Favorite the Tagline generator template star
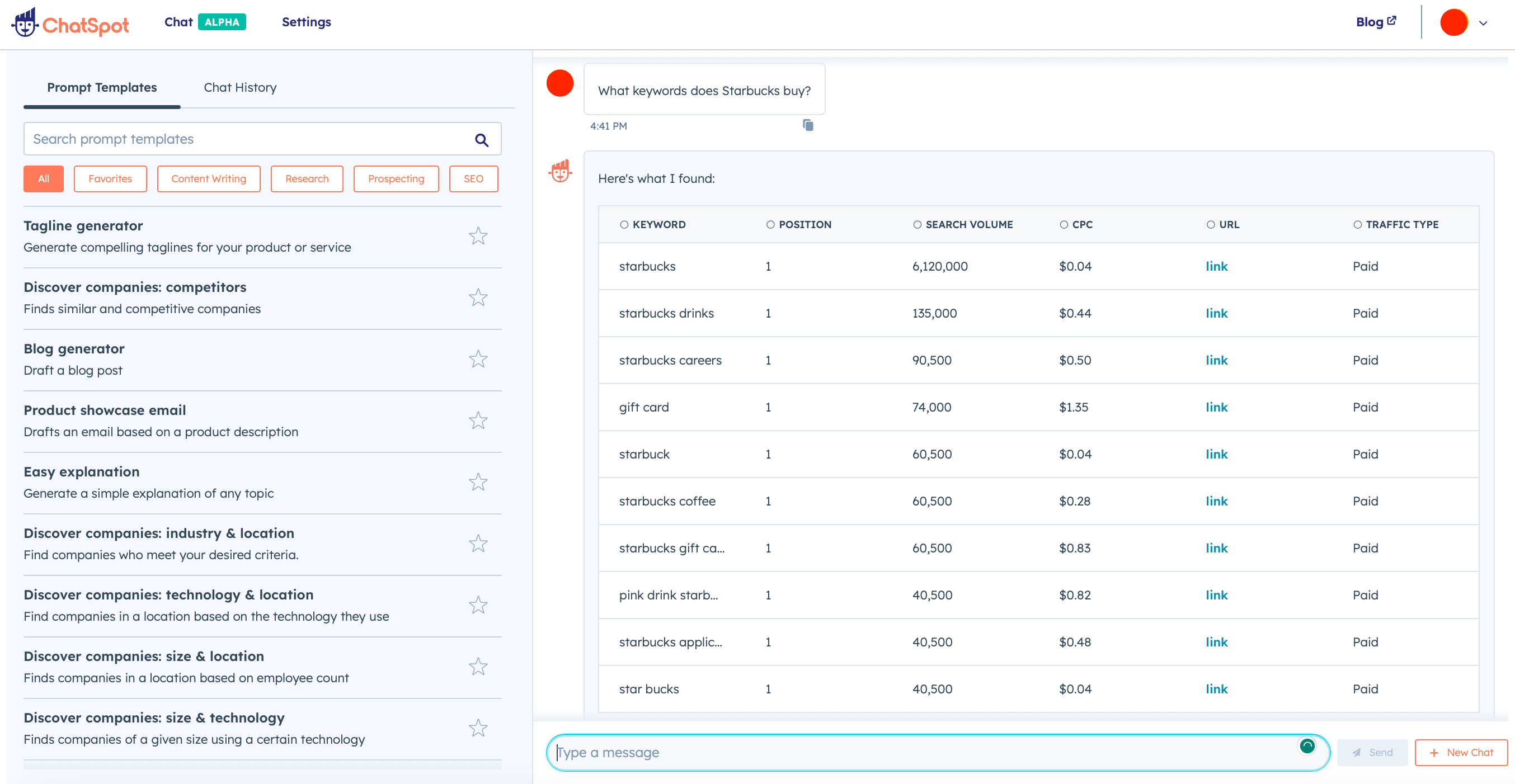Screen dimensions: 1515x784 (478, 236)
